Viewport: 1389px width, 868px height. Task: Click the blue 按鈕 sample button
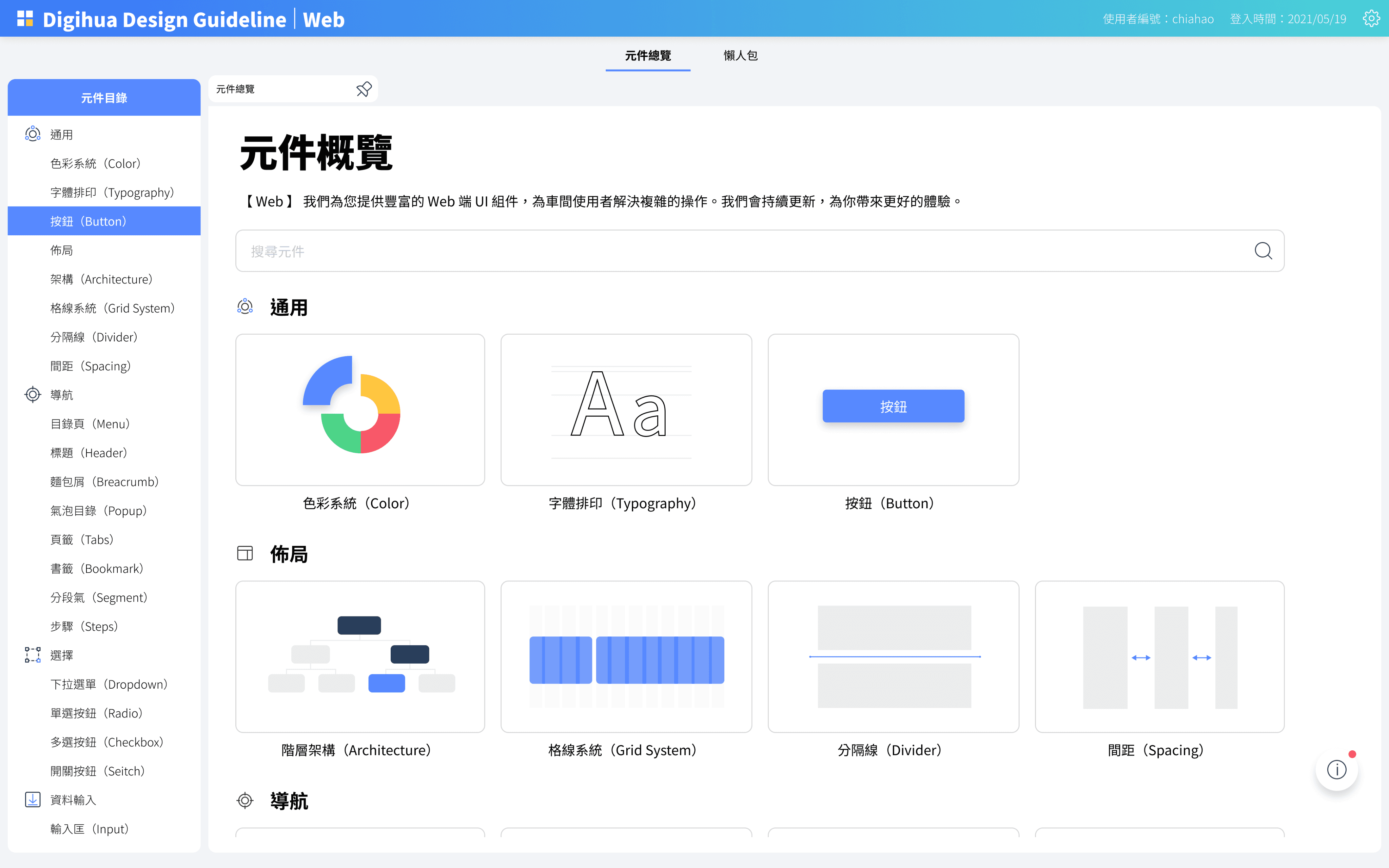tap(893, 407)
